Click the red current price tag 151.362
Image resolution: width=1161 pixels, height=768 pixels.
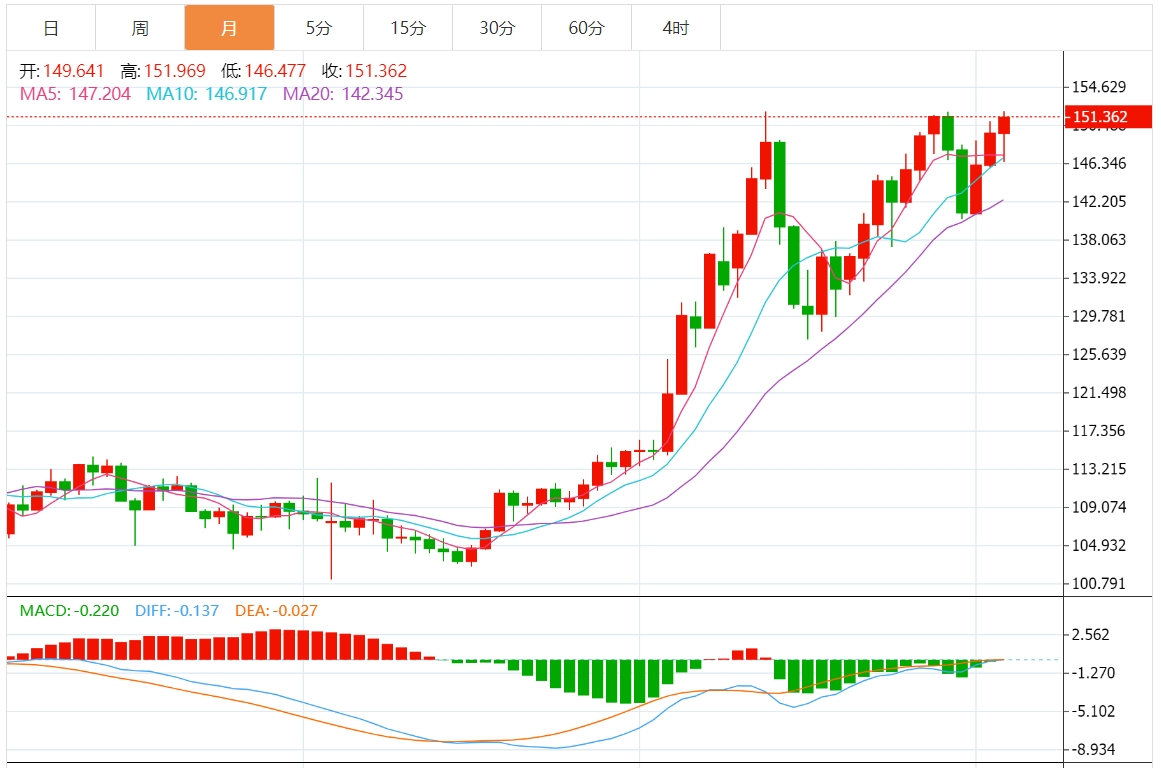(1108, 117)
